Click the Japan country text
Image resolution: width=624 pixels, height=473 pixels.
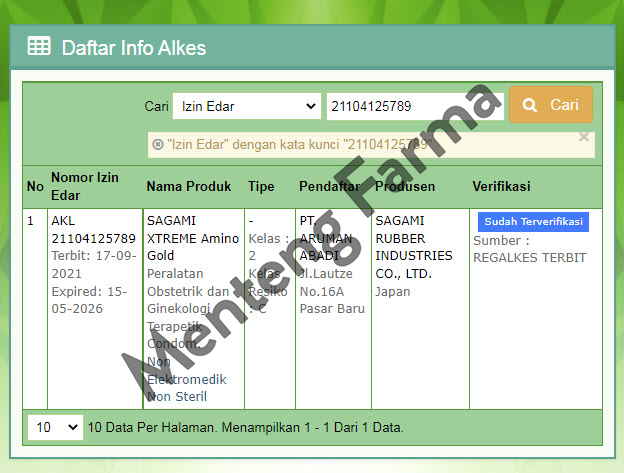393,292
